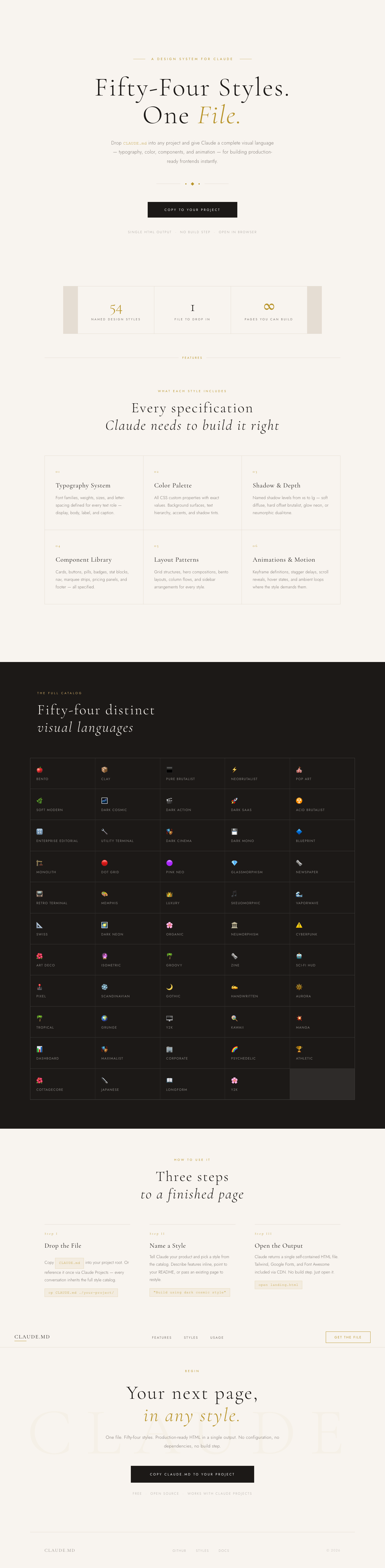Click the Gothic crescent moon icon
Screen dimensions: 385x1568
(x=169, y=987)
